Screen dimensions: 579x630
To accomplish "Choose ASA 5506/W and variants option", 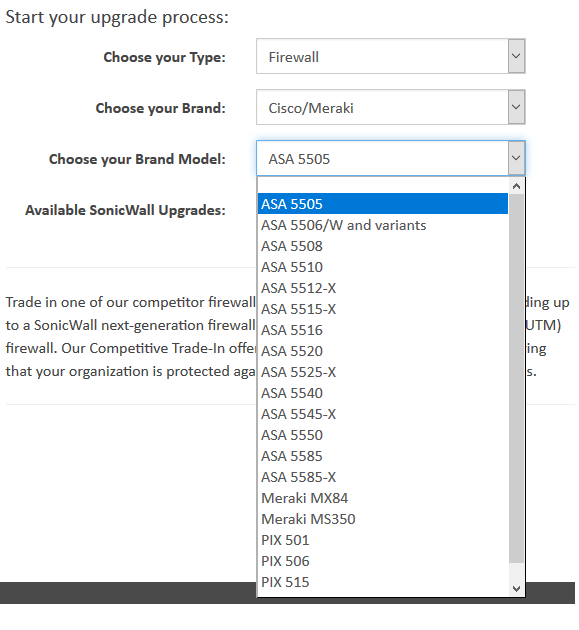I will (383, 225).
